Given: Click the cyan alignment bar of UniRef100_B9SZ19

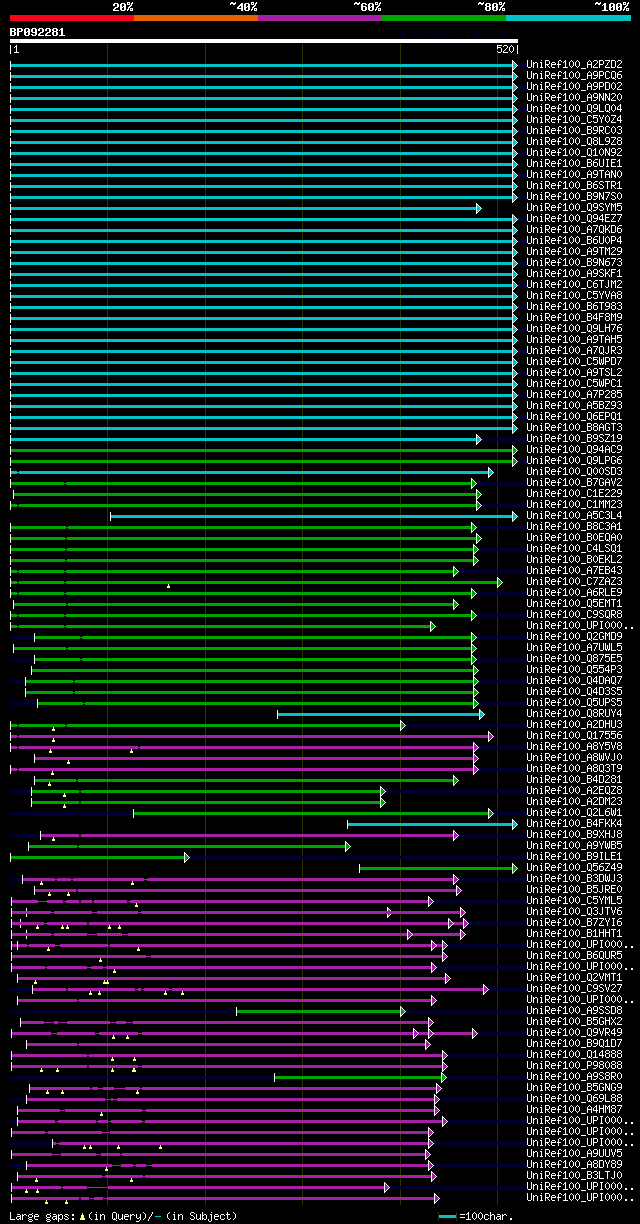Looking at the screenshot, I should 246,439.
